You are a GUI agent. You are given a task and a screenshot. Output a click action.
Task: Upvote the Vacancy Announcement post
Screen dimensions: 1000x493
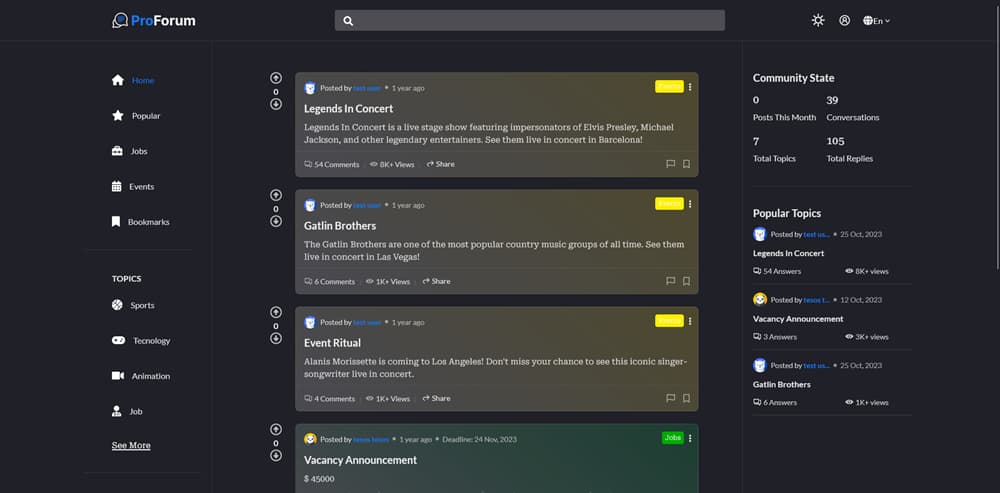(276, 429)
